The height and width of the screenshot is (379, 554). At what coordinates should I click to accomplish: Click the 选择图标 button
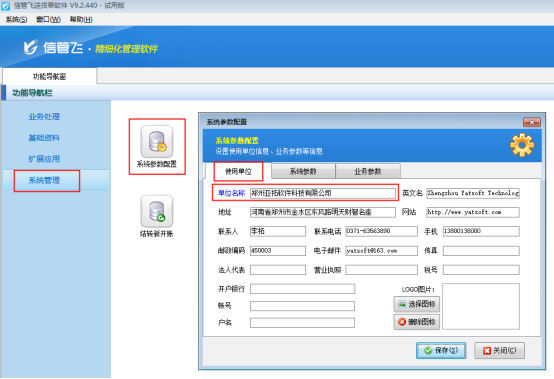pos(417,304)
